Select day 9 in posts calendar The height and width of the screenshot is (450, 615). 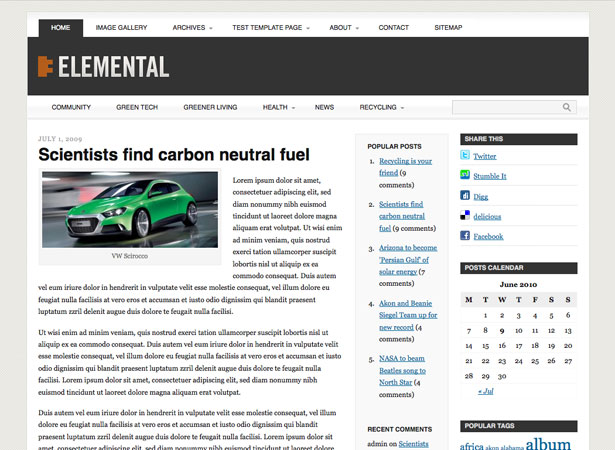tap(502, 331)
